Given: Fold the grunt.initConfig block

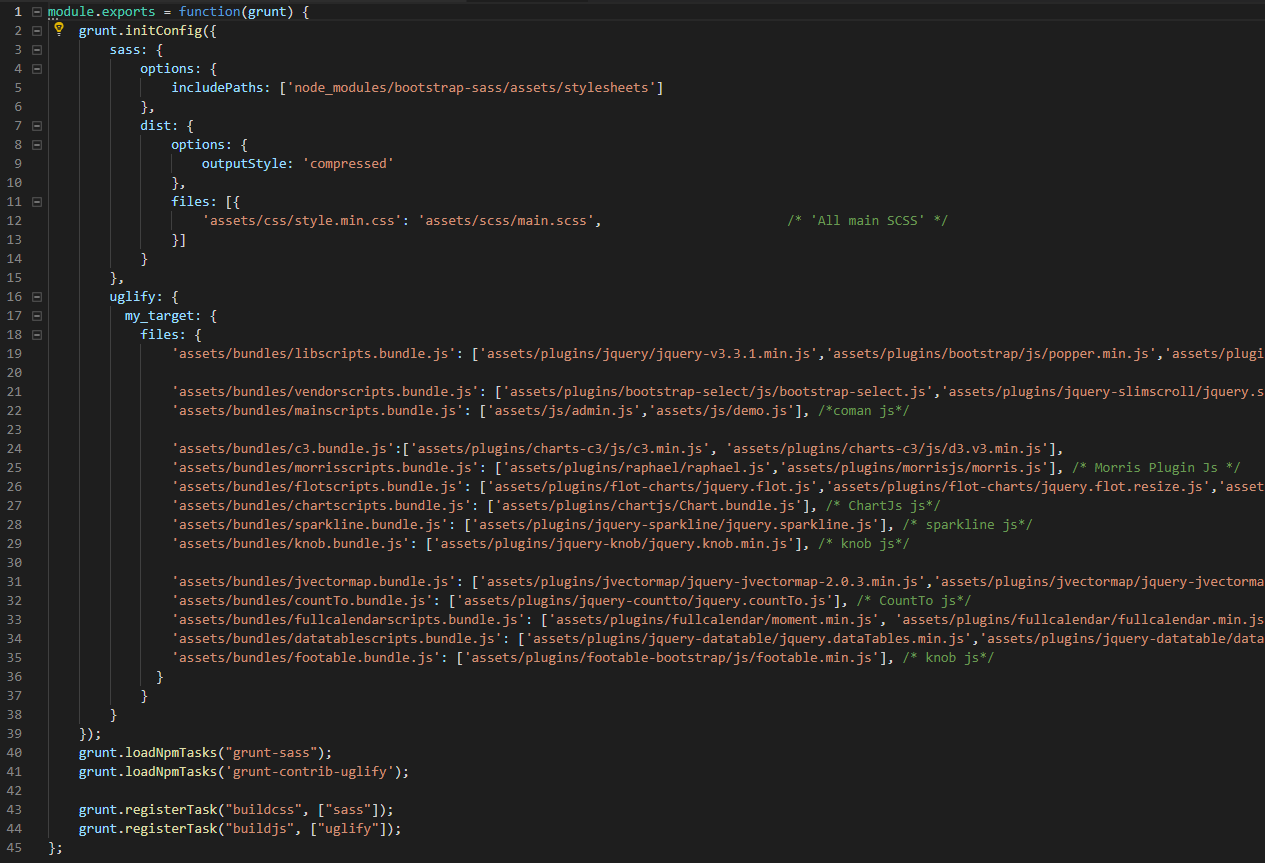Looking at the screenshot, I should [x=37, y=30].
